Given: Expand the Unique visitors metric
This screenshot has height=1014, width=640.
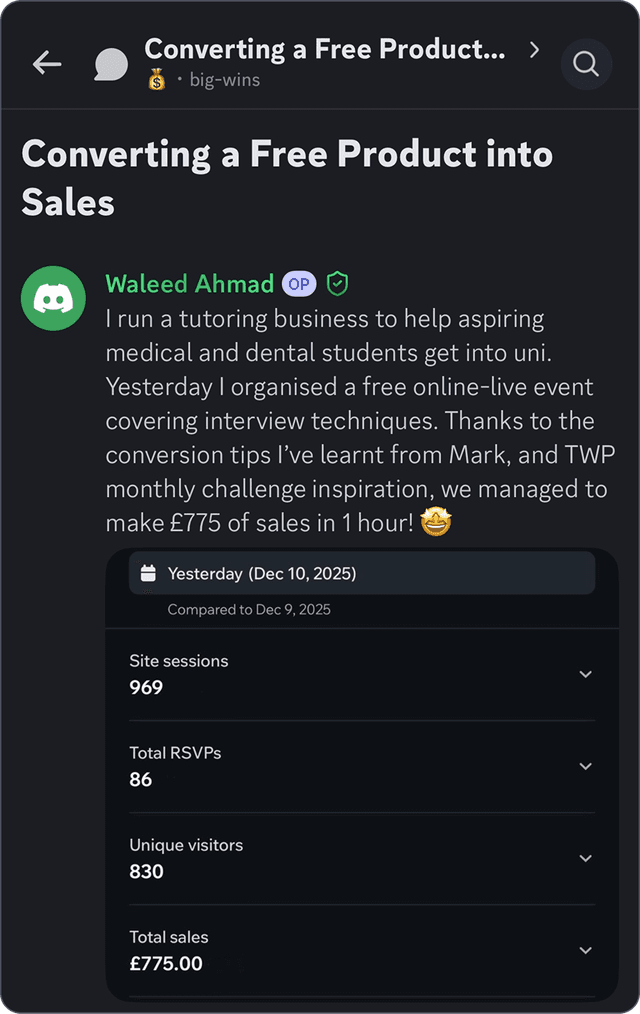Looking at the screenshot, I should [586, 858].
